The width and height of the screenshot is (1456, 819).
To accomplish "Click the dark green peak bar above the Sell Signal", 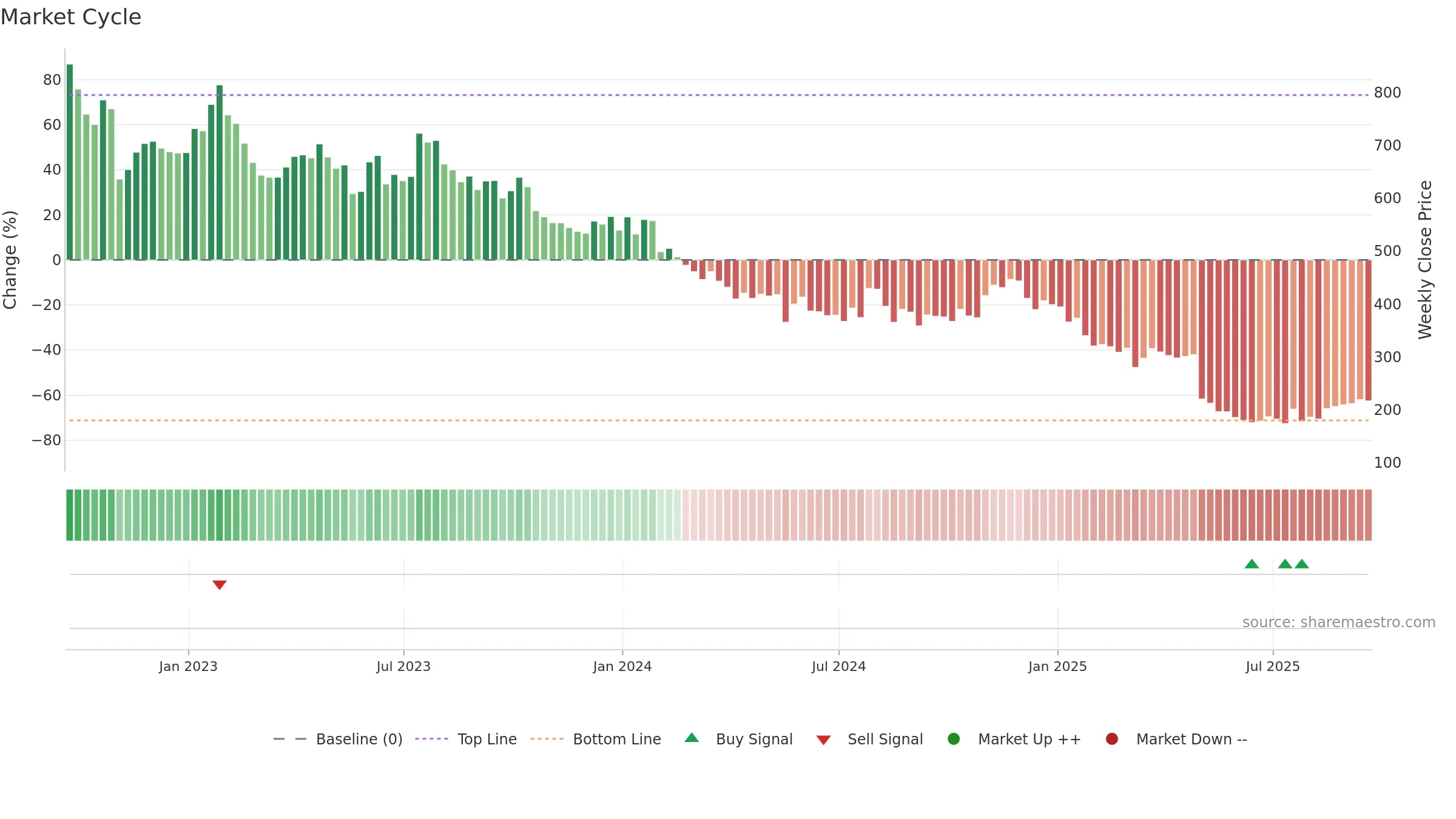I will (220, 172).
